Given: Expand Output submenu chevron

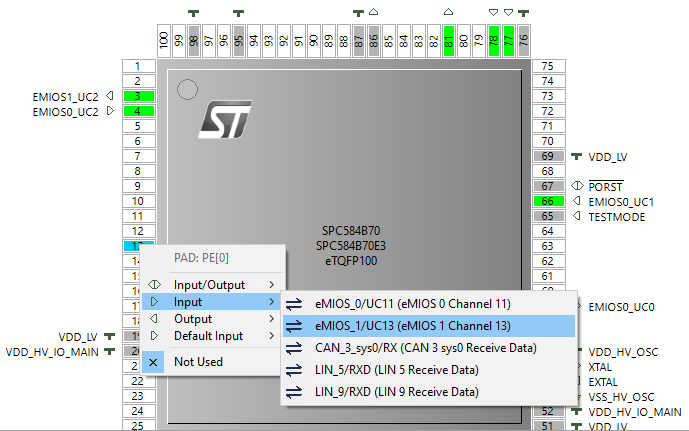Looking at the screenshot, I should point(272,319).
